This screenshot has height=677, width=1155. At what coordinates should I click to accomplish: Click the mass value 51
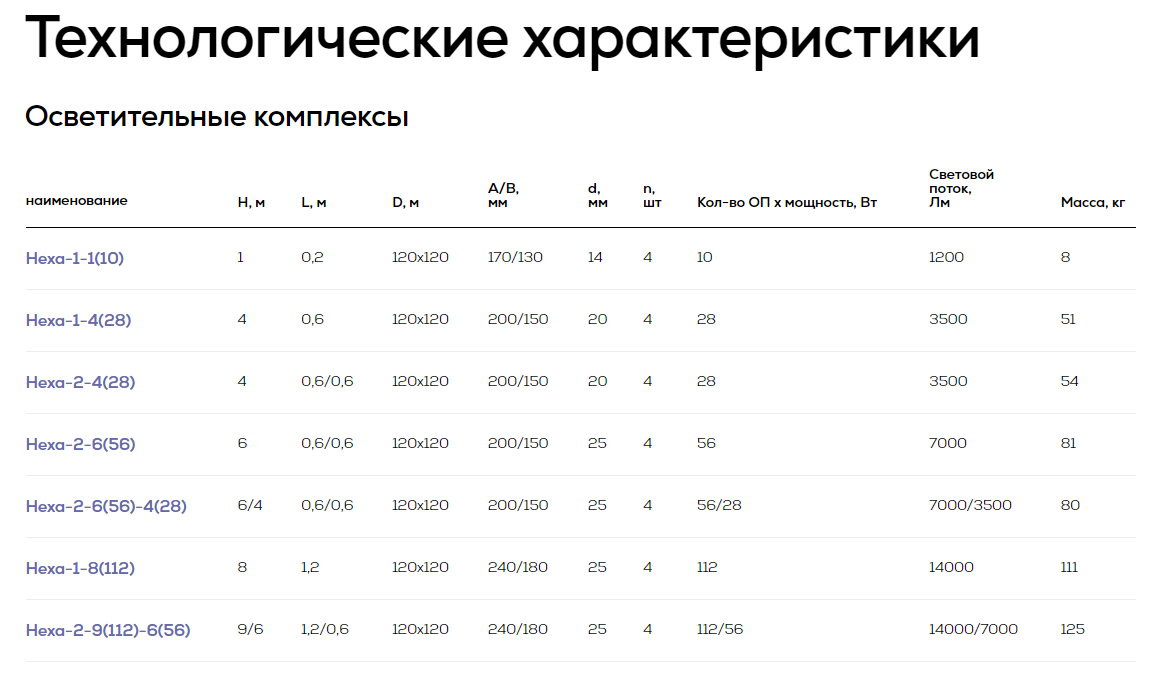[x=1068, y=319]
